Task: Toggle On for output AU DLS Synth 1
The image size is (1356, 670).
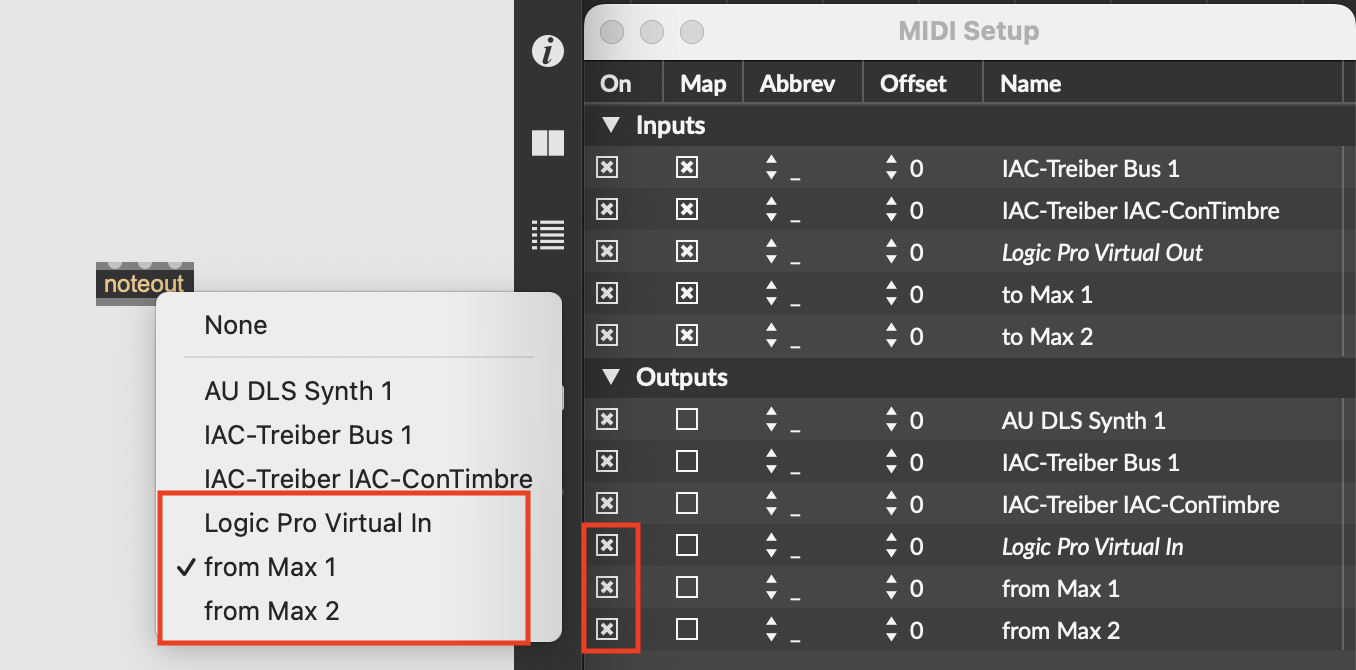Action: pos(606,420)
